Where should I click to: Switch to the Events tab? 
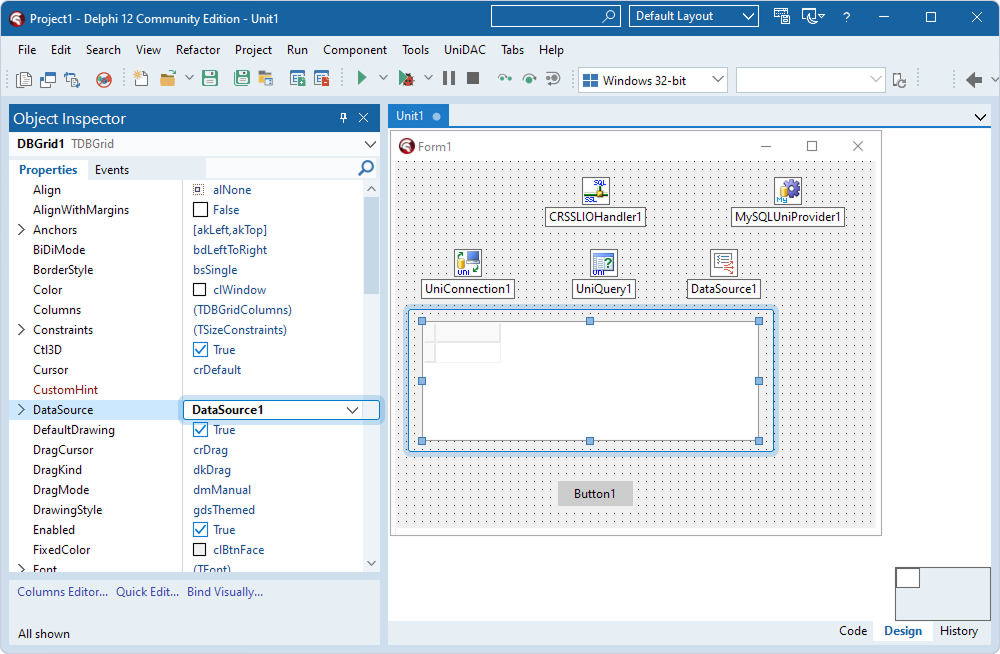click(x=112, y=170)
